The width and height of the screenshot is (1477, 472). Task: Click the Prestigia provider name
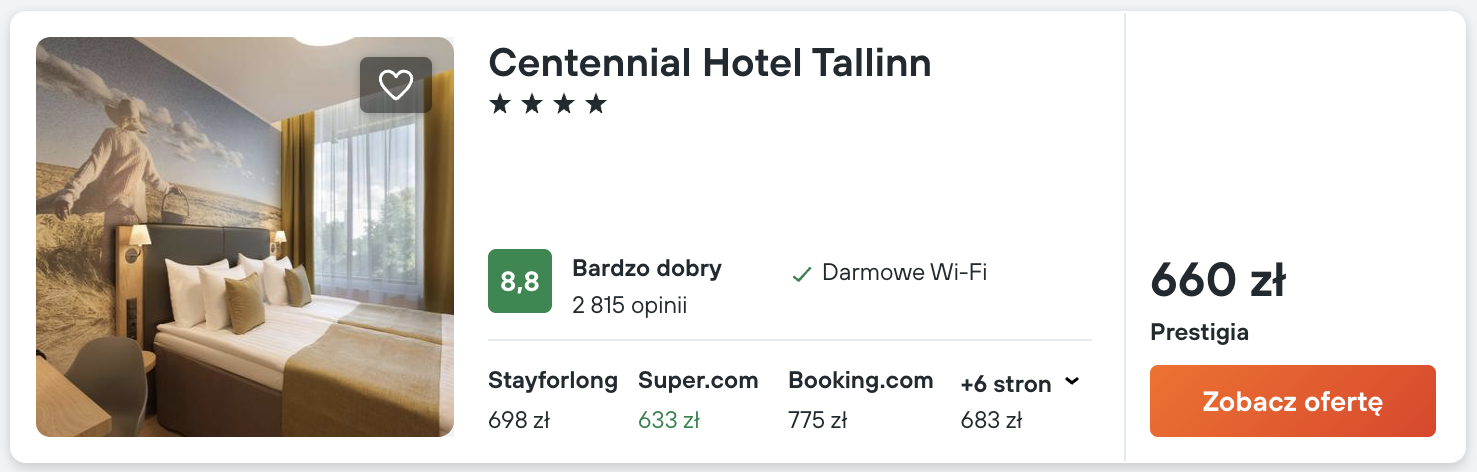pos(1199,332)
